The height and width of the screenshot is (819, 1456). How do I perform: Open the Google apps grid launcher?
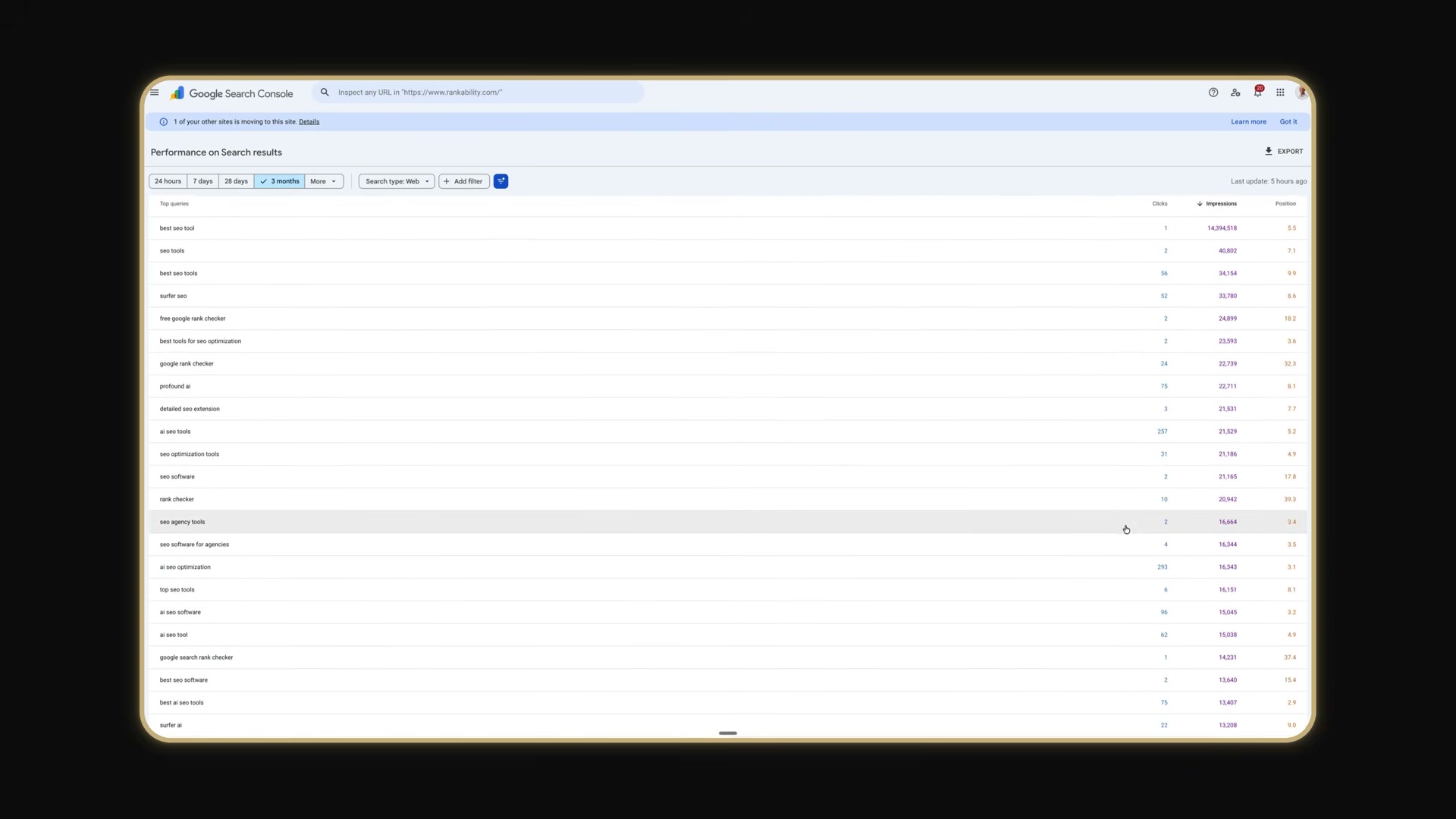click(1279, 92)
